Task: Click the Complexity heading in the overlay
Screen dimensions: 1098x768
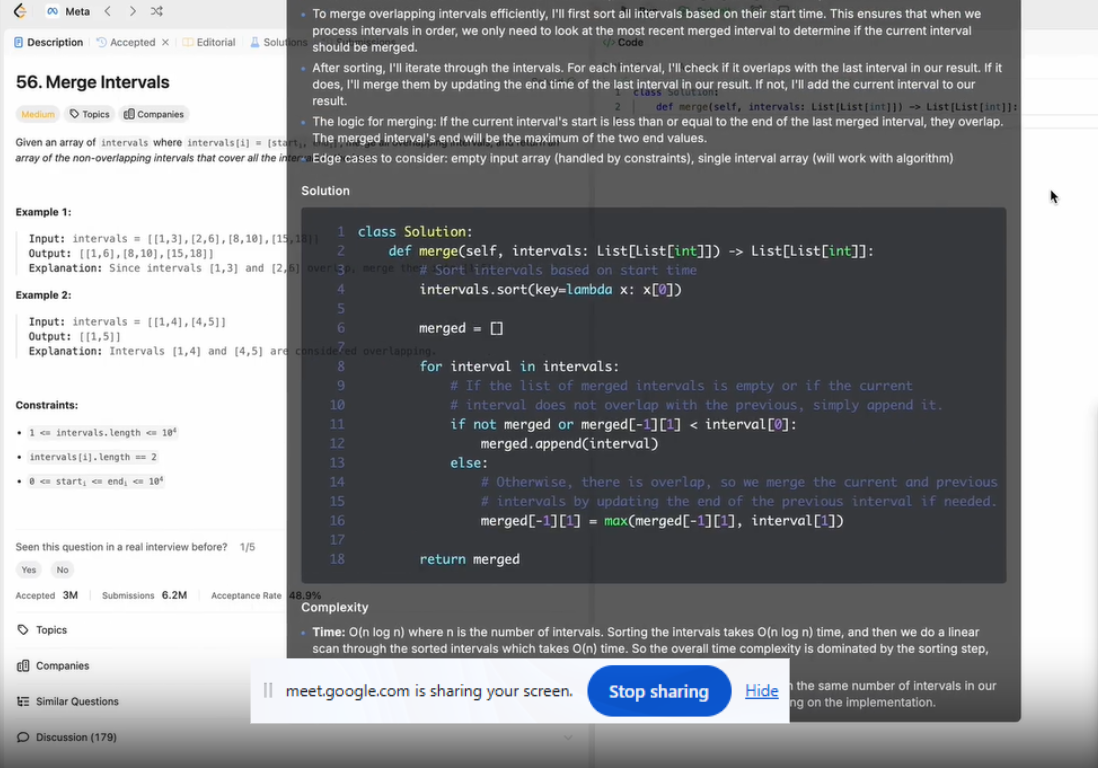Action: tap(335, 608)
